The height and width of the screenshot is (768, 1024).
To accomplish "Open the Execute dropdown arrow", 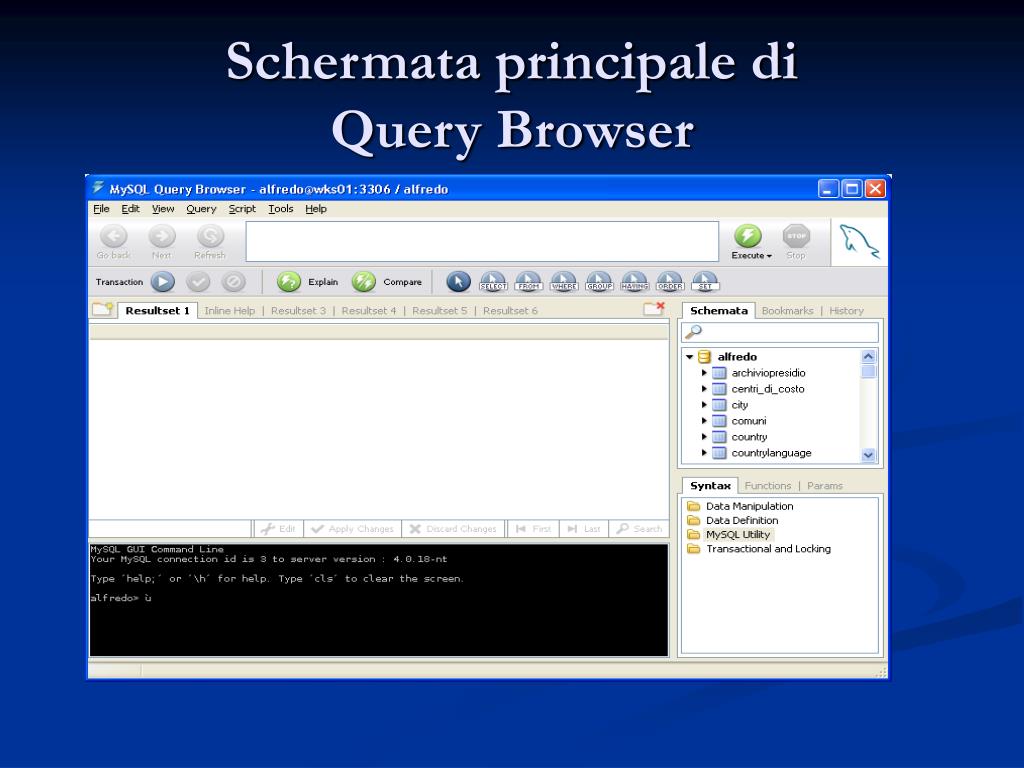I will (769, 256).
